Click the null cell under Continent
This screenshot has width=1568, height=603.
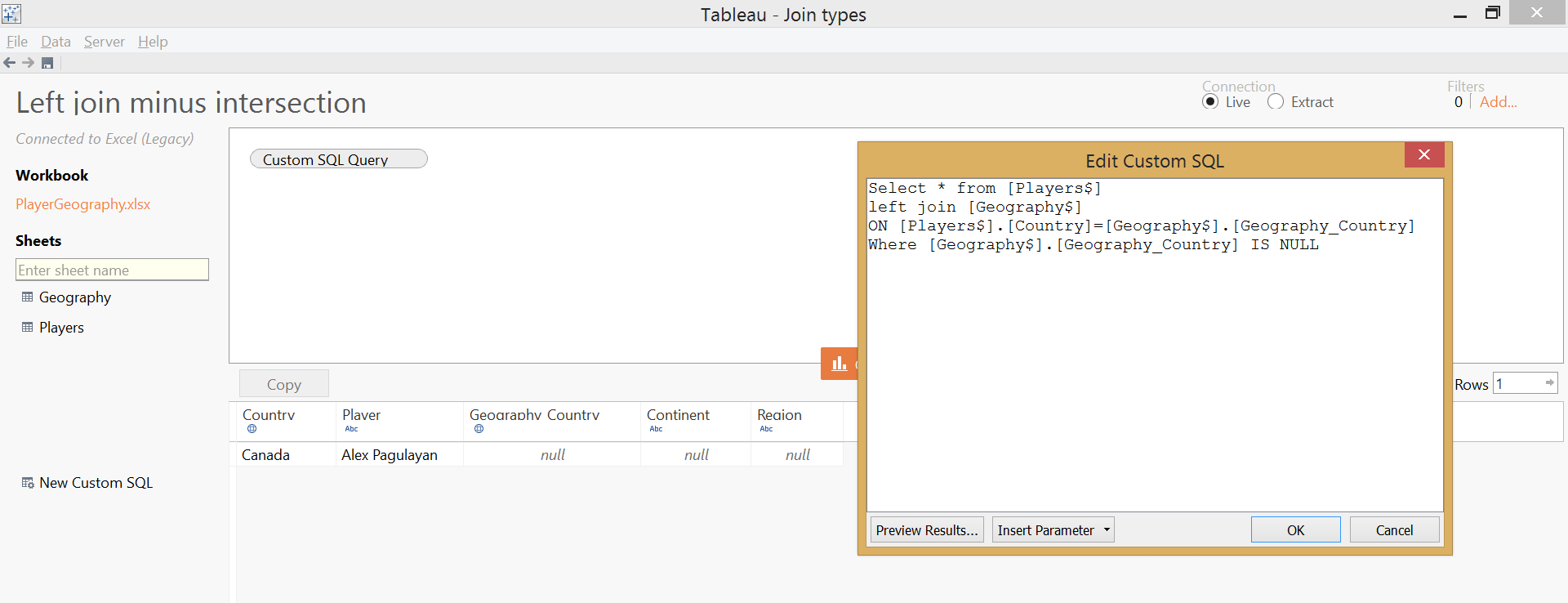pos(697,455)
